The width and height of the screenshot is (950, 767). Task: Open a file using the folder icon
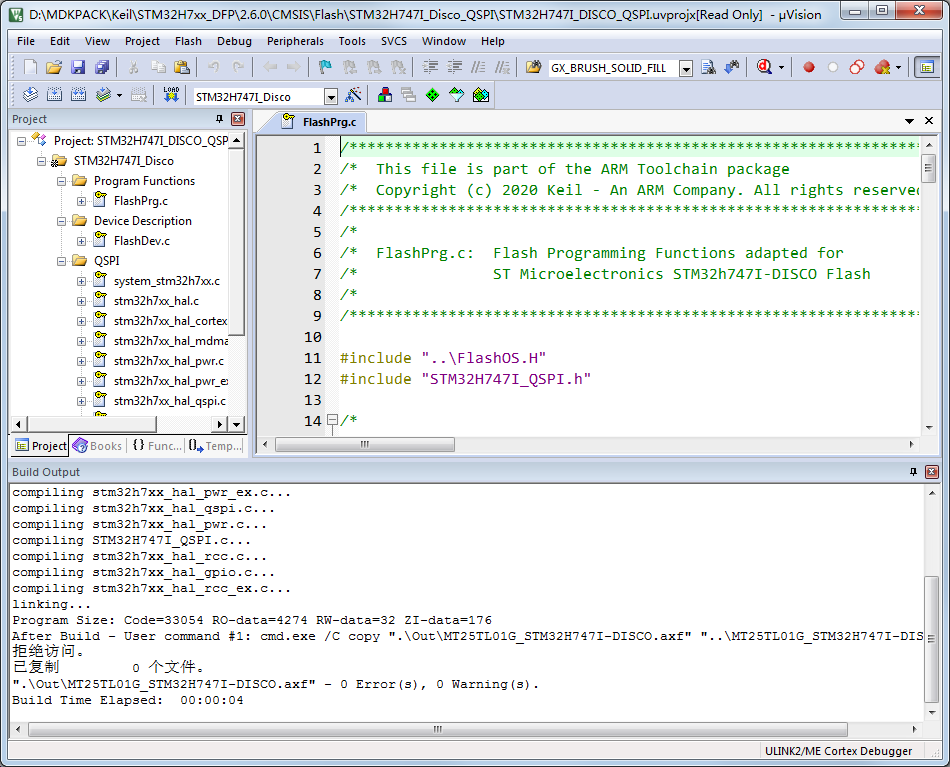pos(54,67)
